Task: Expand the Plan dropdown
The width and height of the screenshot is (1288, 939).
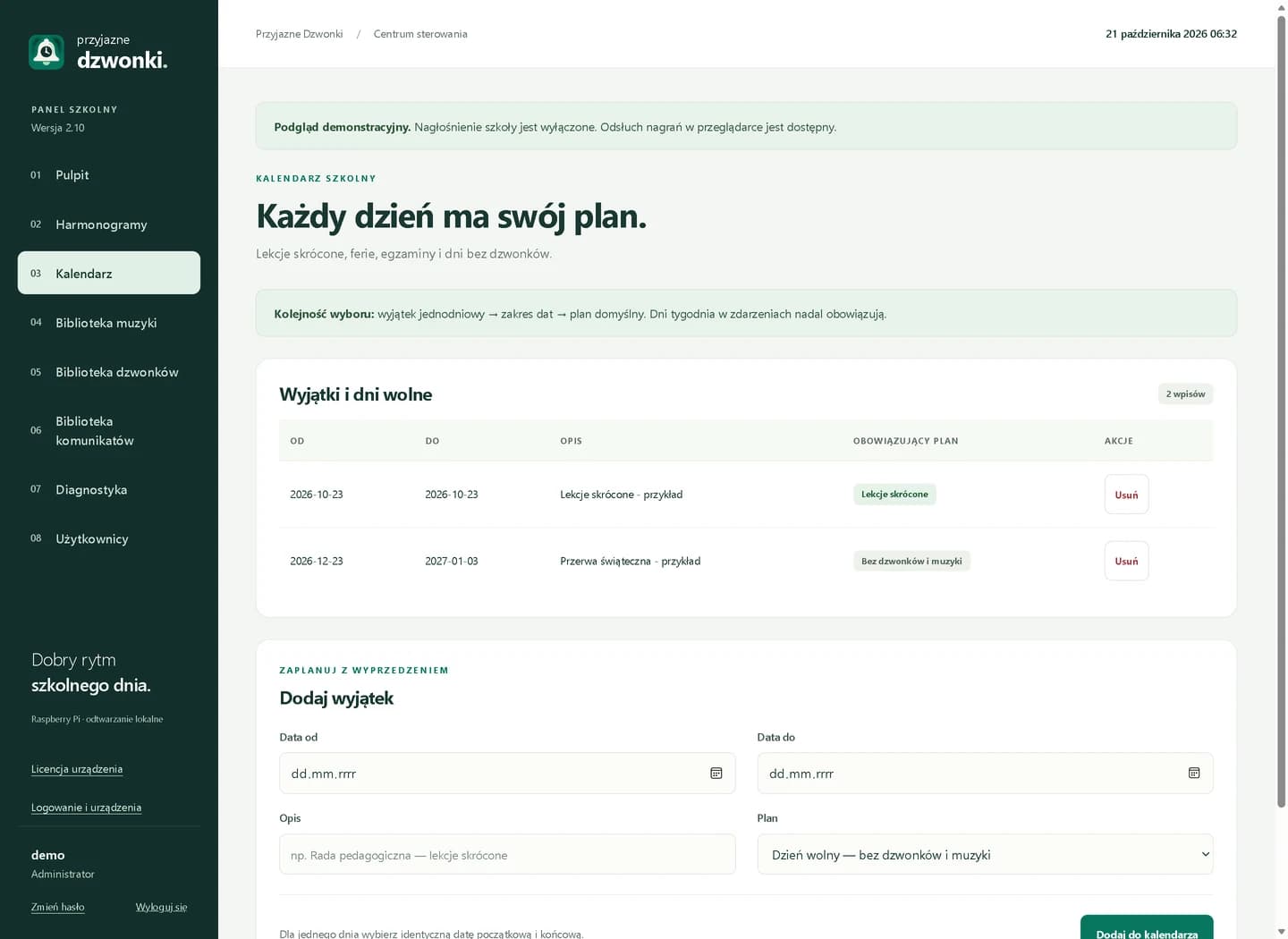Action: (985, 854)
